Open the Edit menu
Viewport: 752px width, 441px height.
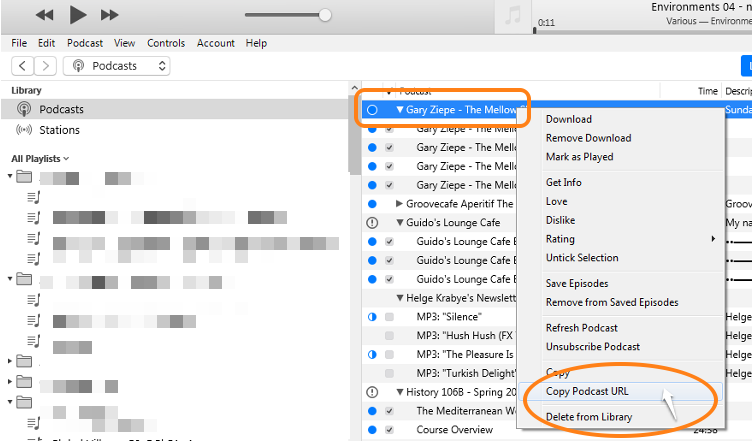(47, 43)
